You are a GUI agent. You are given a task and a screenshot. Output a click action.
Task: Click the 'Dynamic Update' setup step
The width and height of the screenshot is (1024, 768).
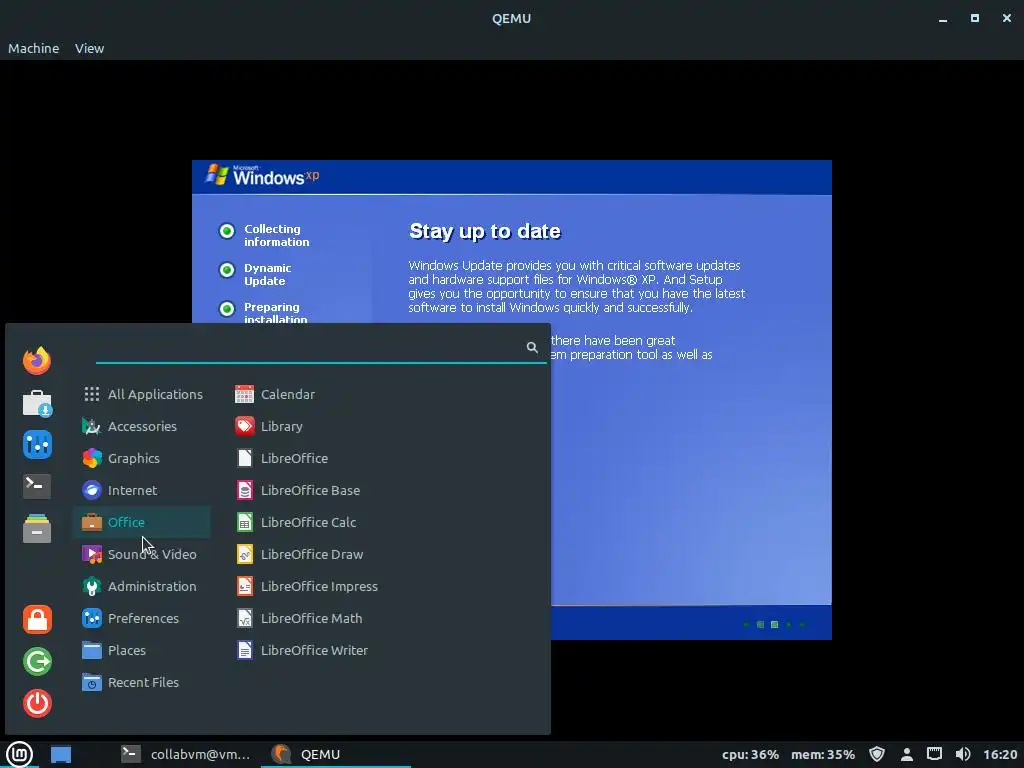pyautogui.click(x=267, y=274)
